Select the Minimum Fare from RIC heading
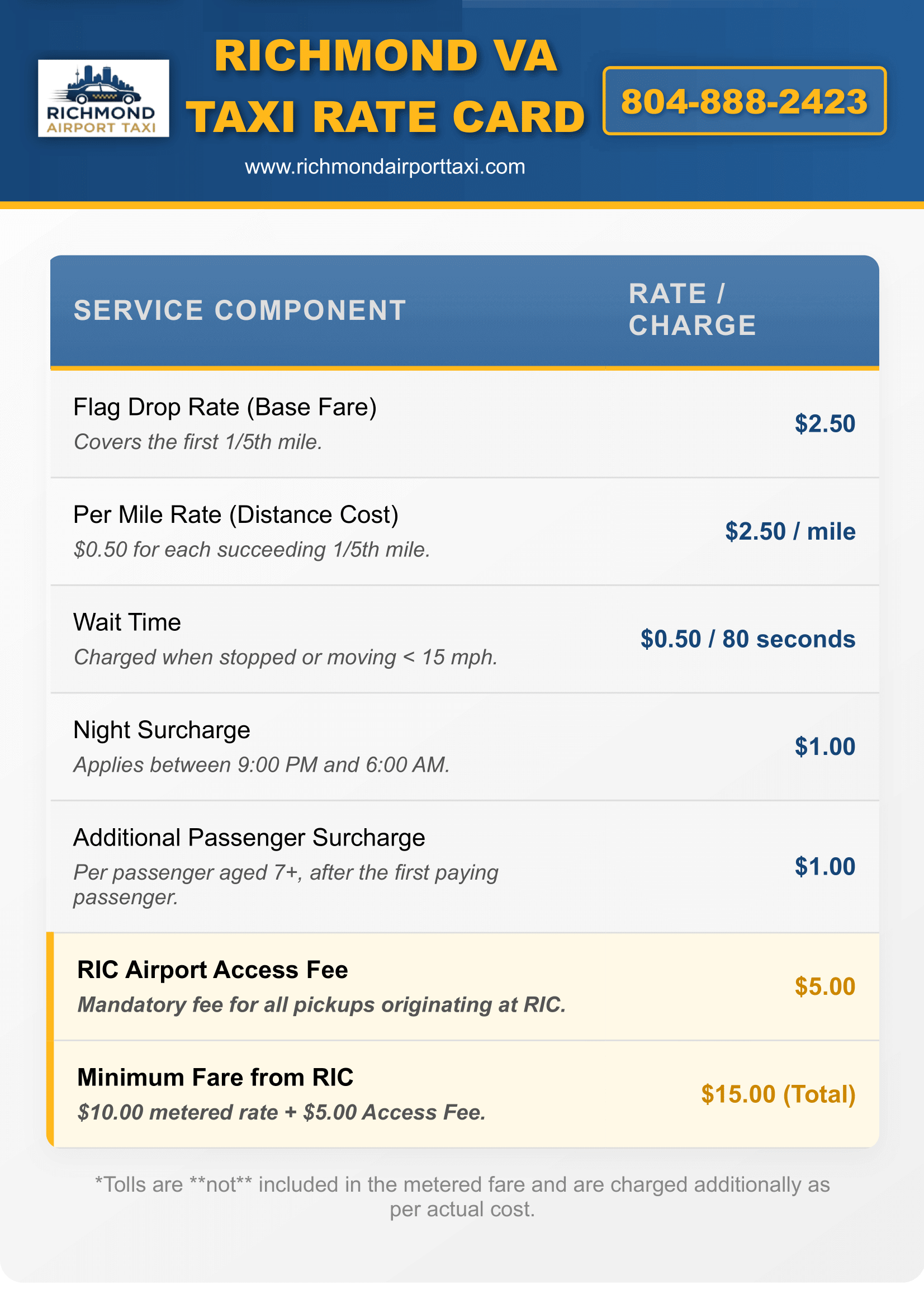 tap(215, 1077)
